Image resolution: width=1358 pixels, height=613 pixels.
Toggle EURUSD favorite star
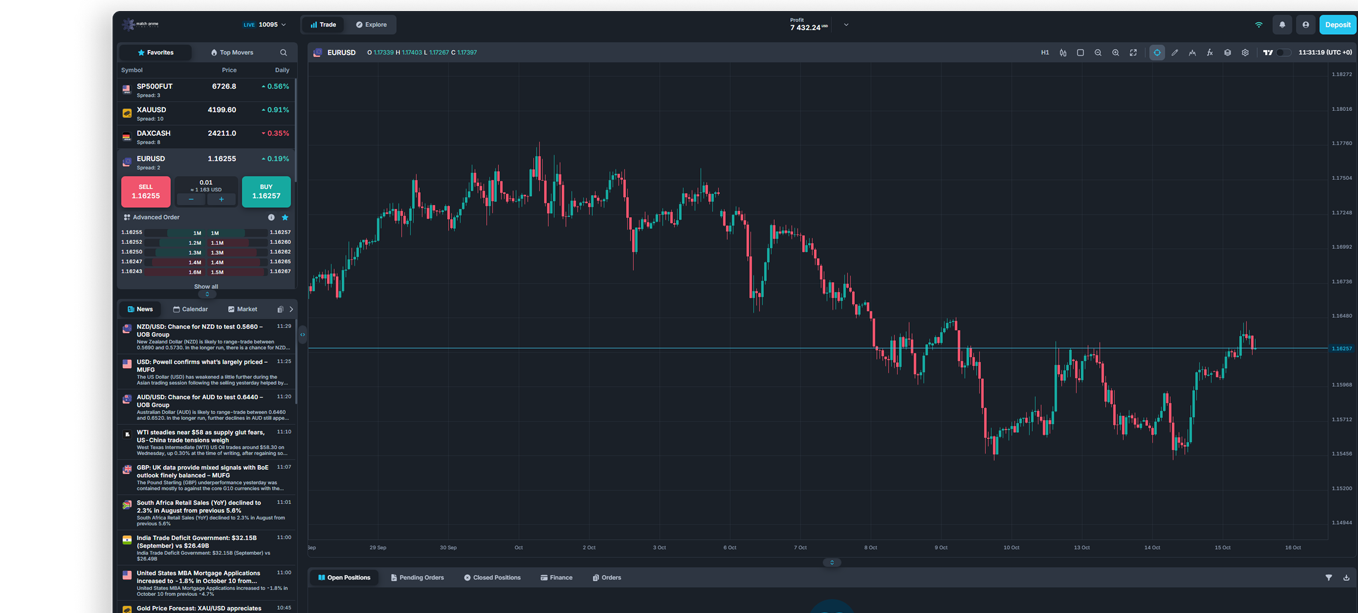click(x=285, y=217)
